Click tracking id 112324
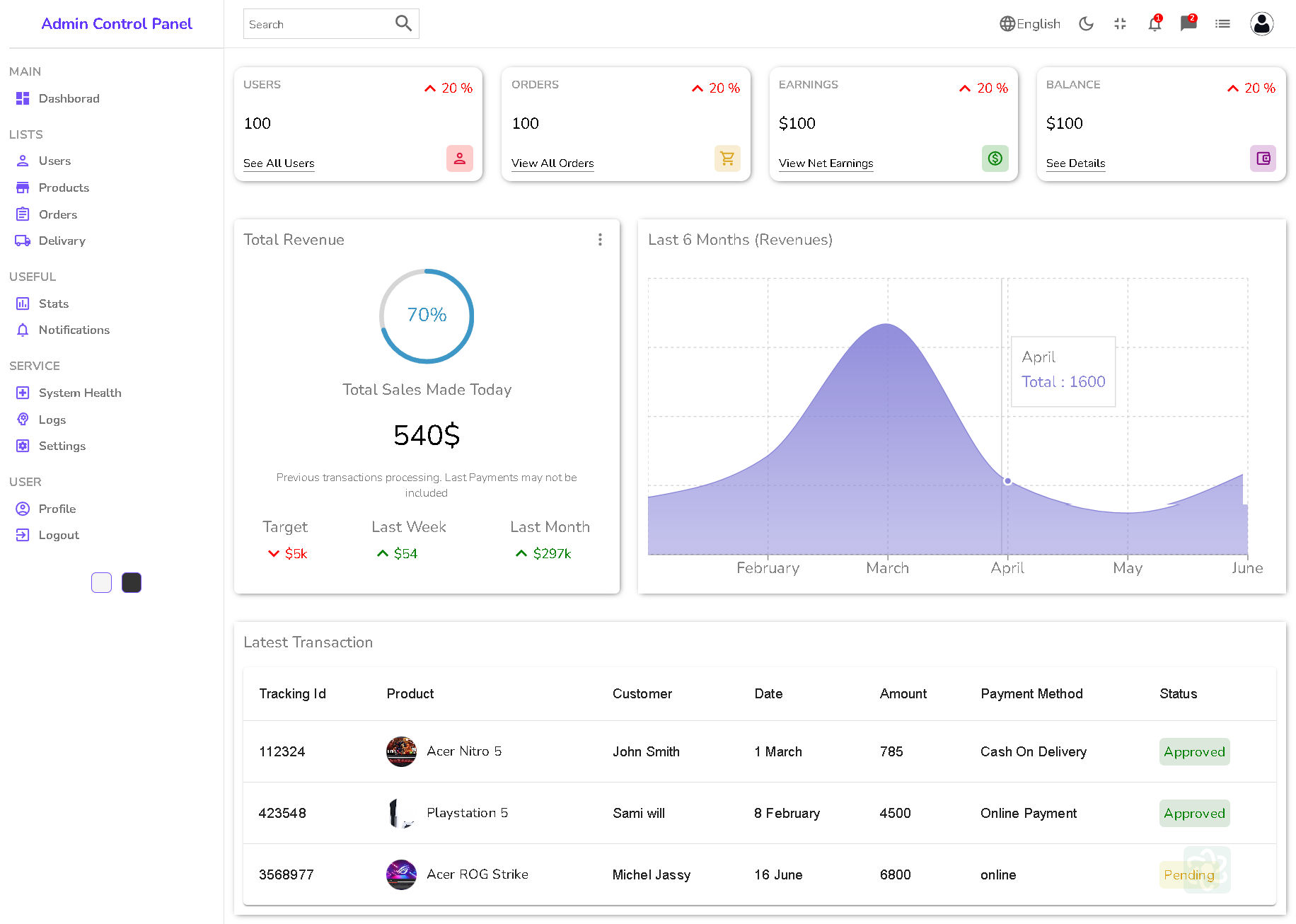 point(282,751)
